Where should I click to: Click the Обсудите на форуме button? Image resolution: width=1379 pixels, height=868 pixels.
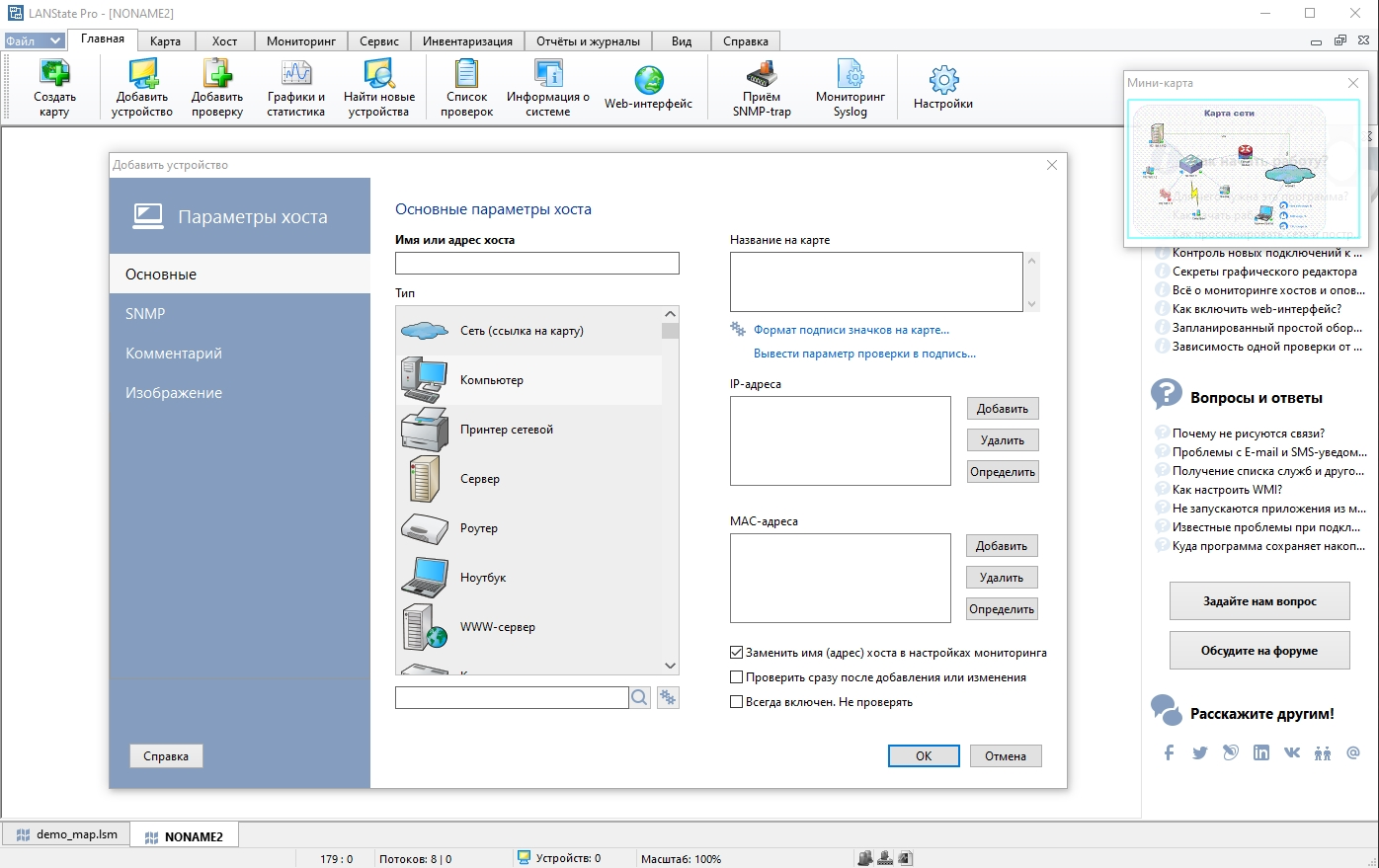[1259, 651]
